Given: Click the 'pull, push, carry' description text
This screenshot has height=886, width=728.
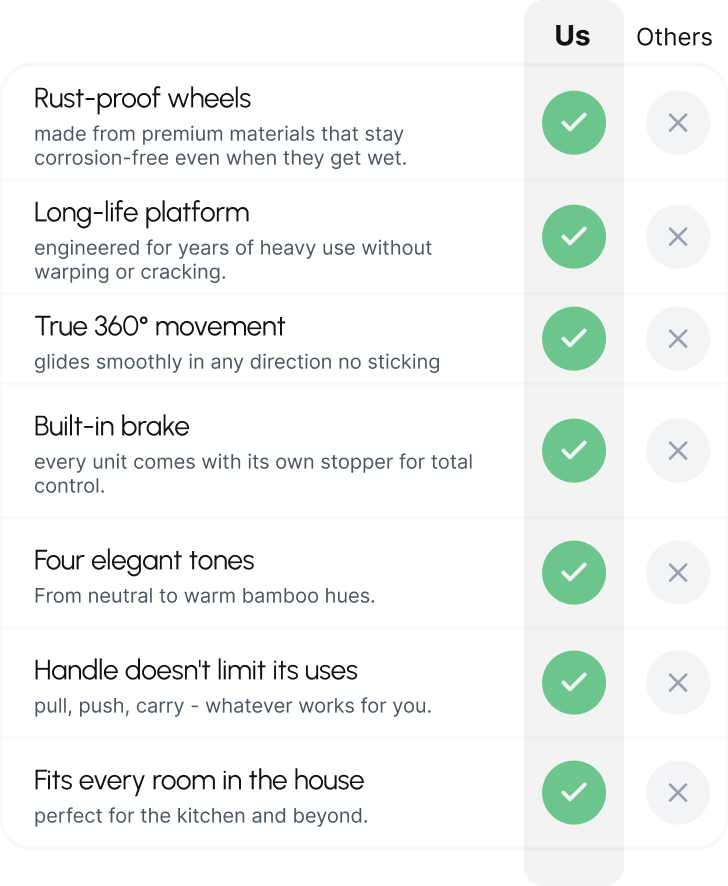Looking at the screenshot, I should (232, 706).
